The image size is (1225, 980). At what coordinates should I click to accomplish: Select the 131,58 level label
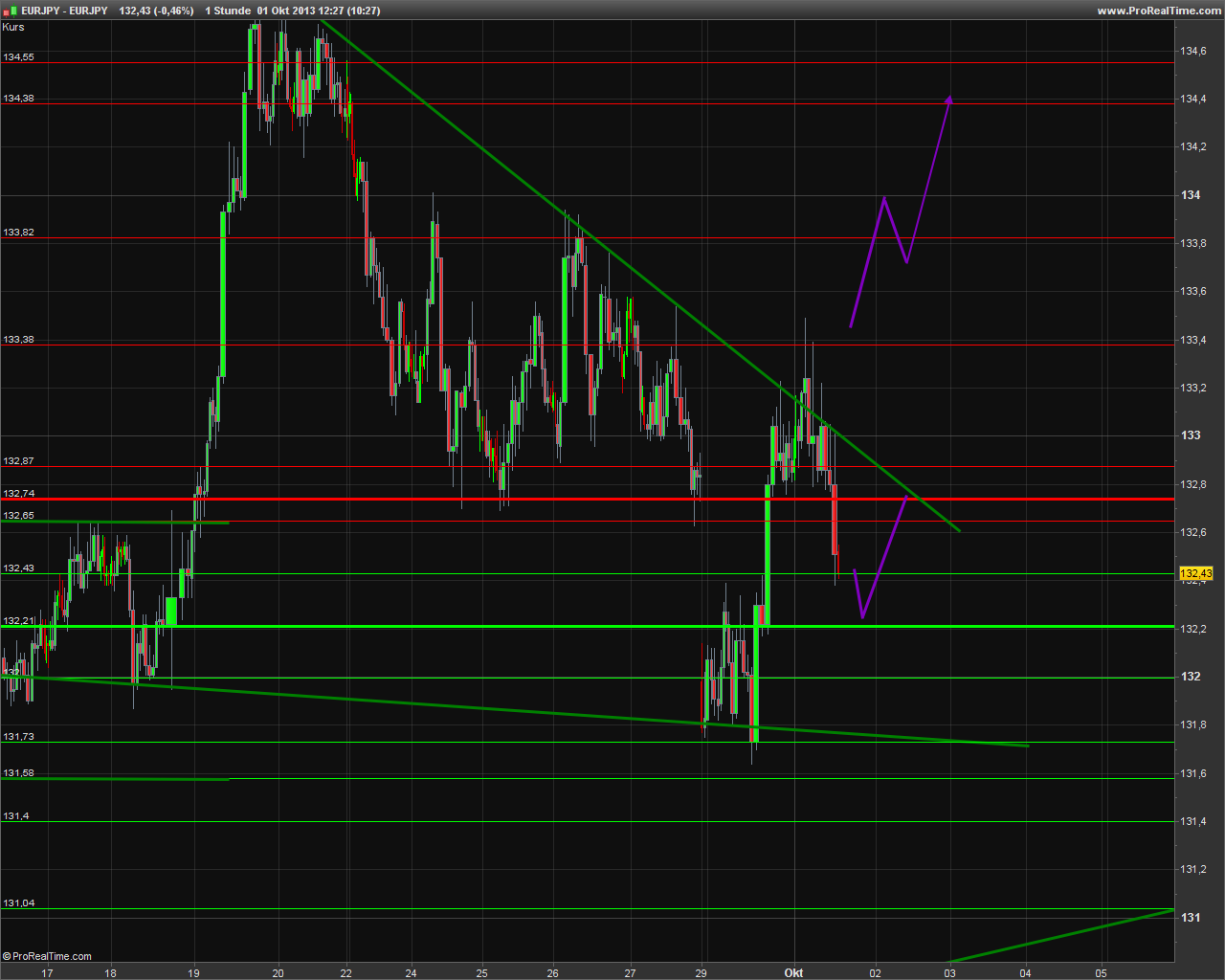(18, 772)
